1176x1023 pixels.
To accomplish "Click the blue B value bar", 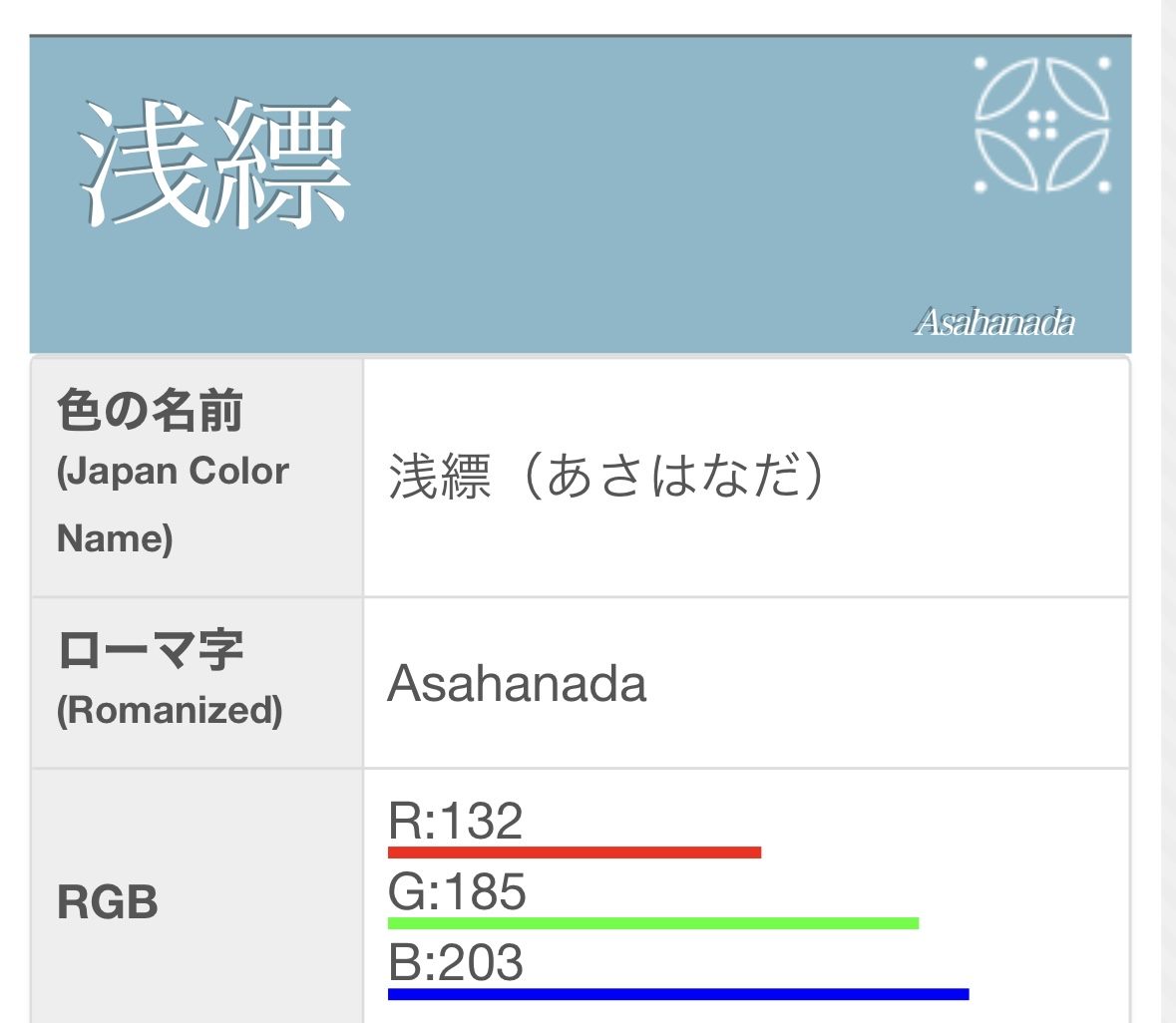I will (x=678, y=994).
